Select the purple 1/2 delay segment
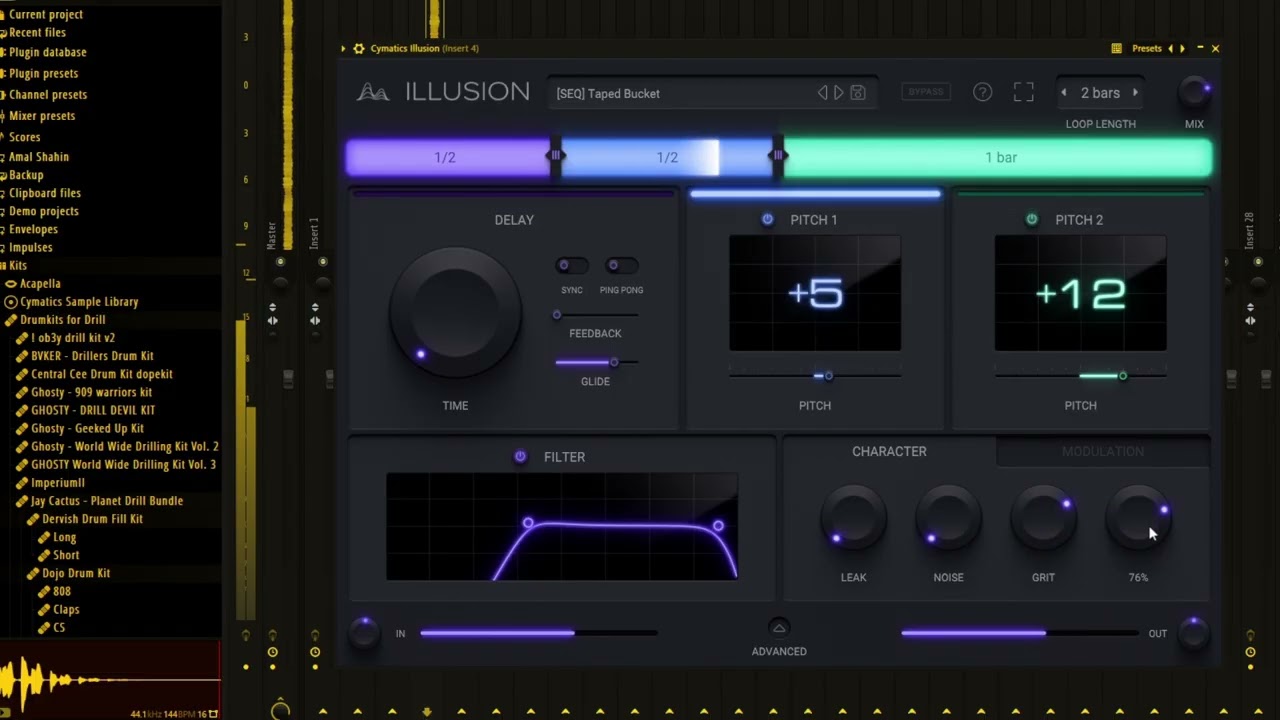Image resolution: width=1280 pixels, height=720 pixels. coord(447,157)
